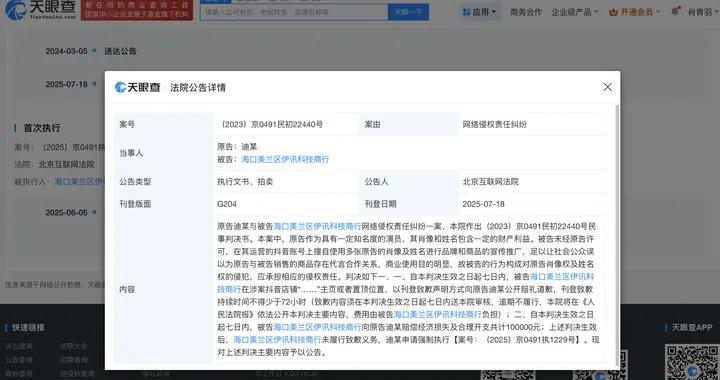Click 快速链接 footer heading

click(28, 327)
